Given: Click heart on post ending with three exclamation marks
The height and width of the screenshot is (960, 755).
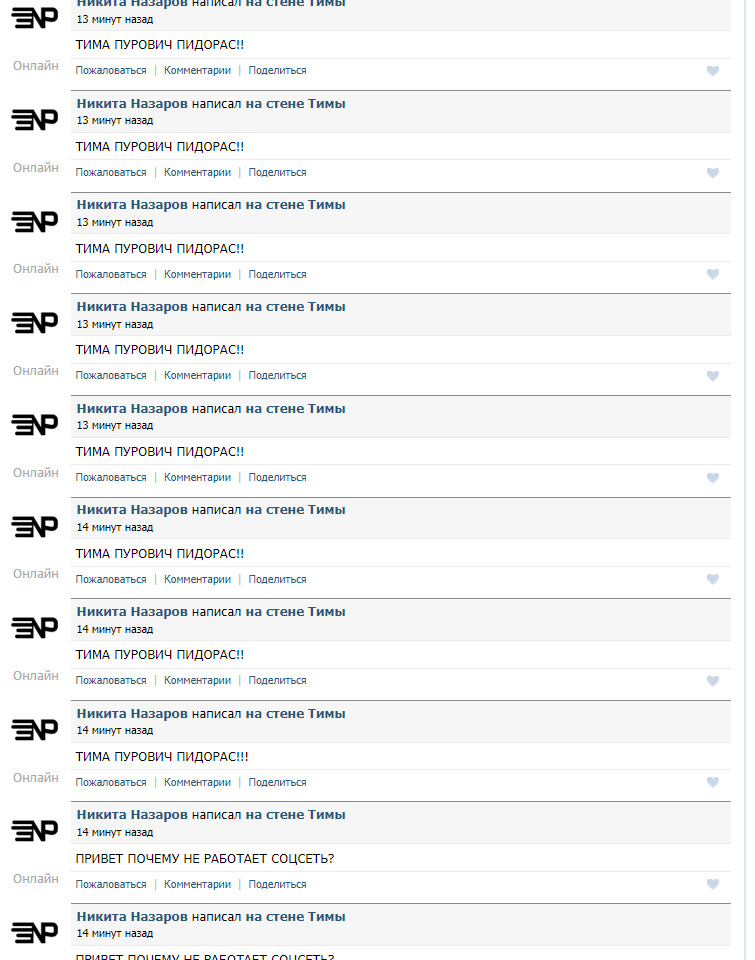Looking at the screenshot, I should click(713, 782).
